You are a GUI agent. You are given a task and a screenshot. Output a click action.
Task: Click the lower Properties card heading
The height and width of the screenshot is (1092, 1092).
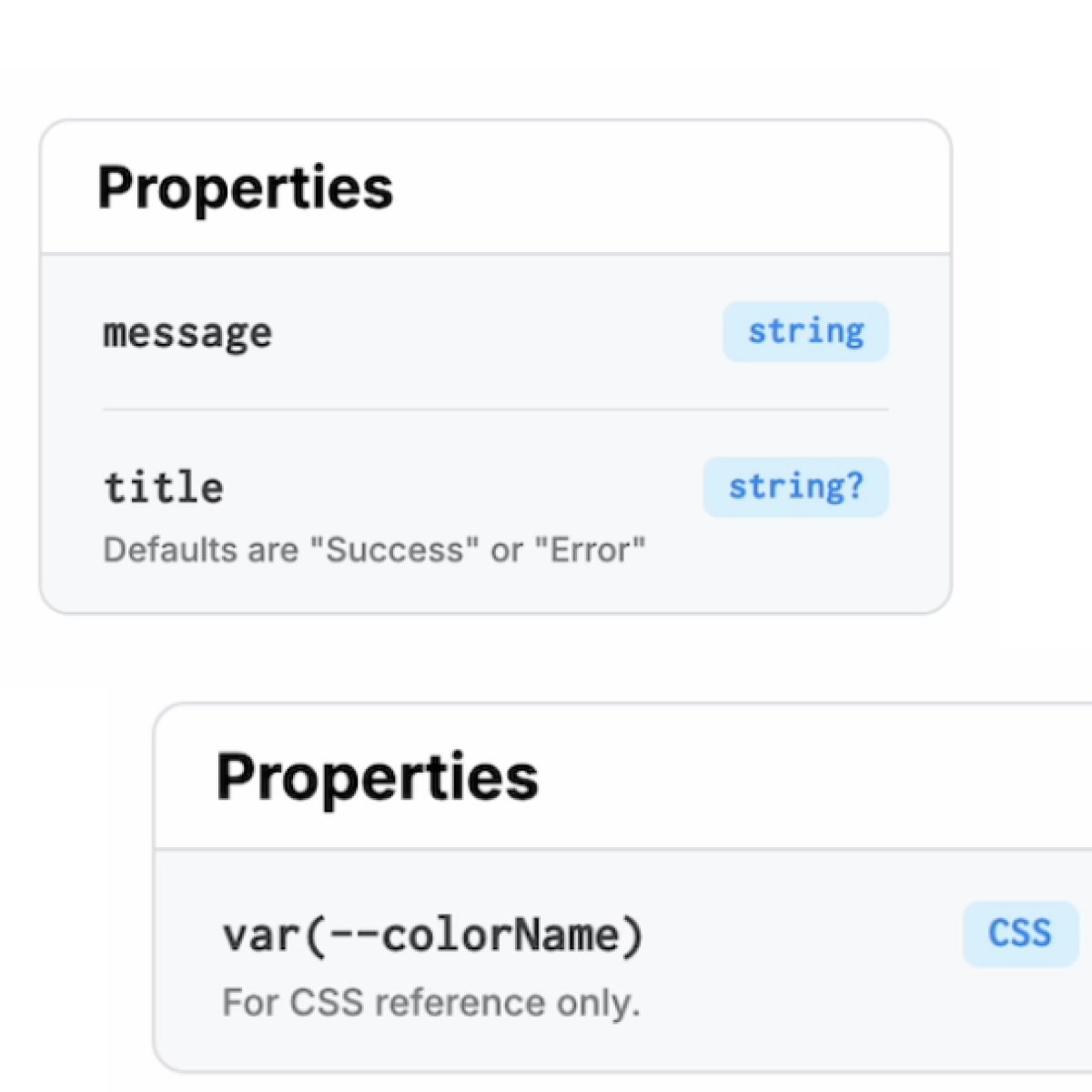pyautogui.click(x=377, y=777)
